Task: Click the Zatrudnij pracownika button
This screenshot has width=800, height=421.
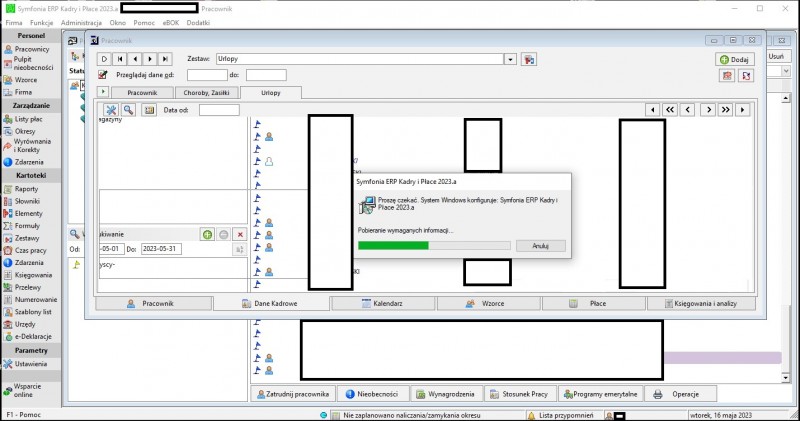Action: point(293,394)
